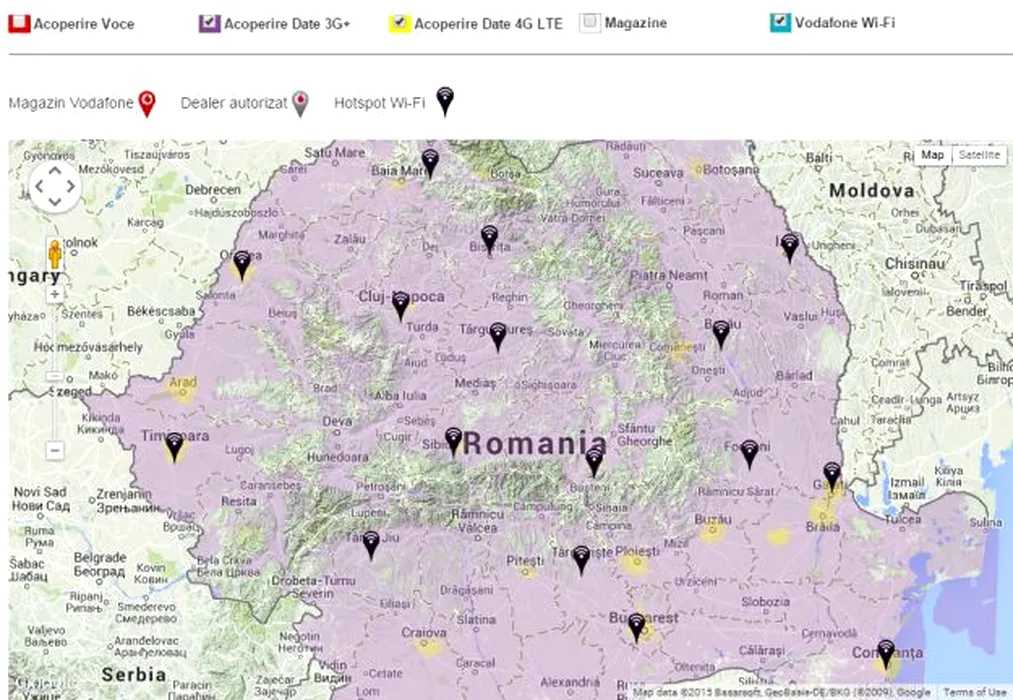Click the map pan navigation control
The image size is (1013, 700).
point(54,186)
